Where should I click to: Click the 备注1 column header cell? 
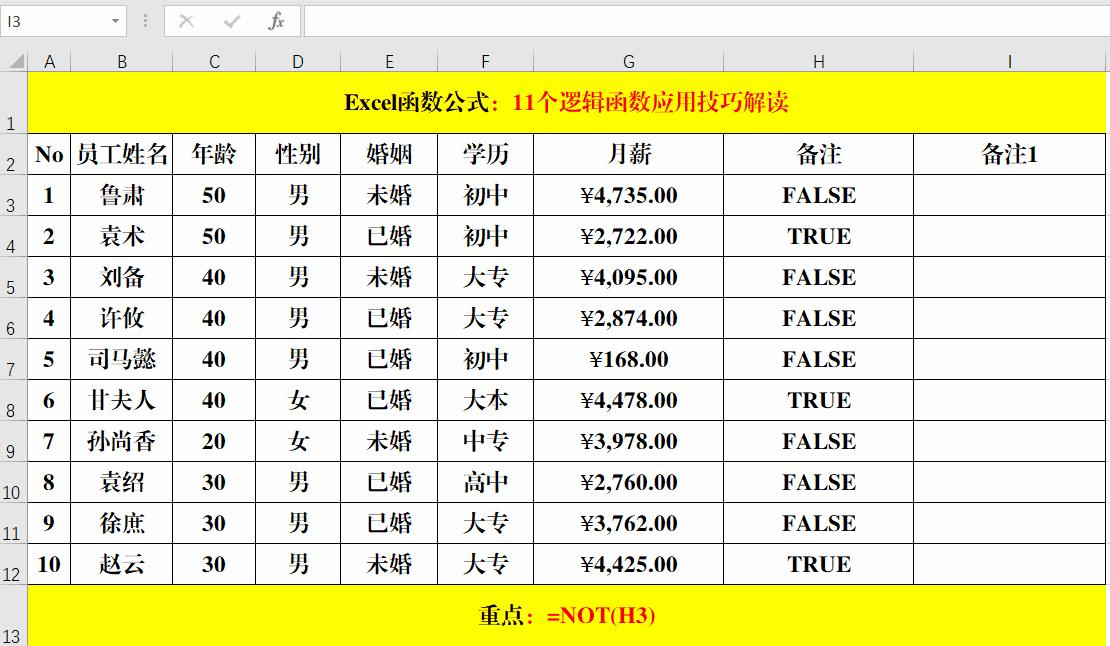pos(1009,154)
